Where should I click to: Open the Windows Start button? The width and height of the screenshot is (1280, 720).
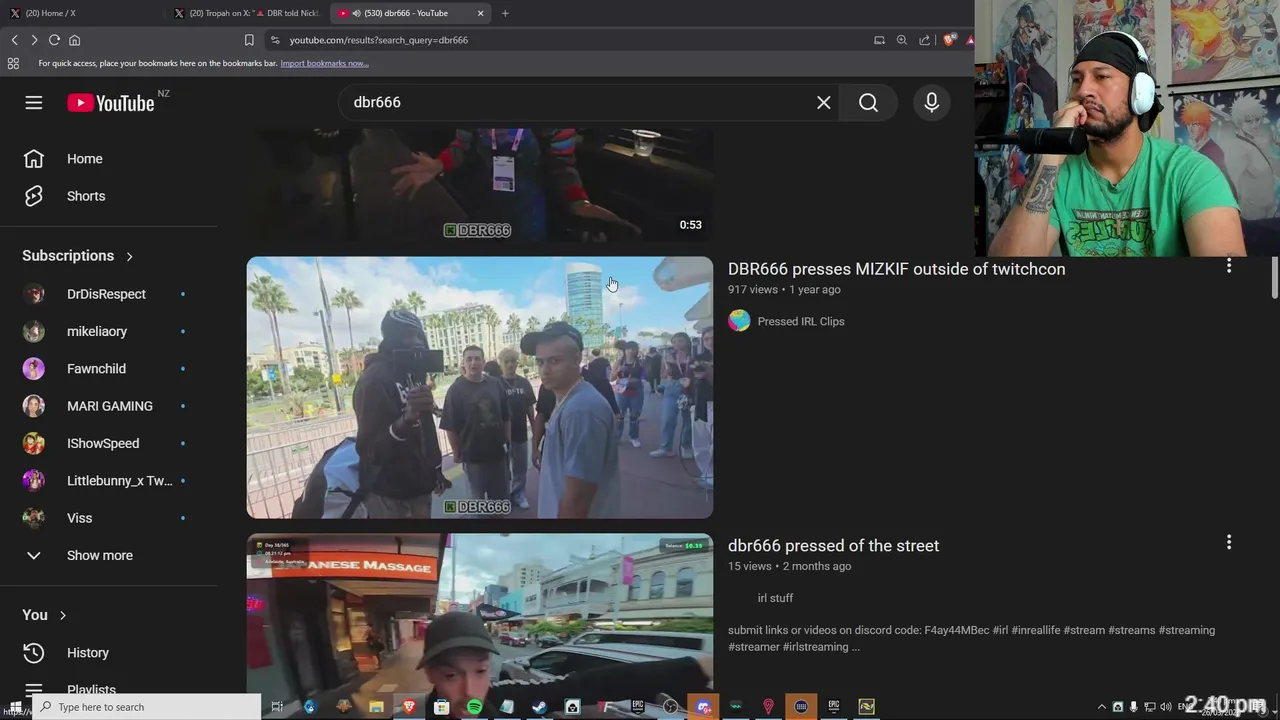[15, 707]
